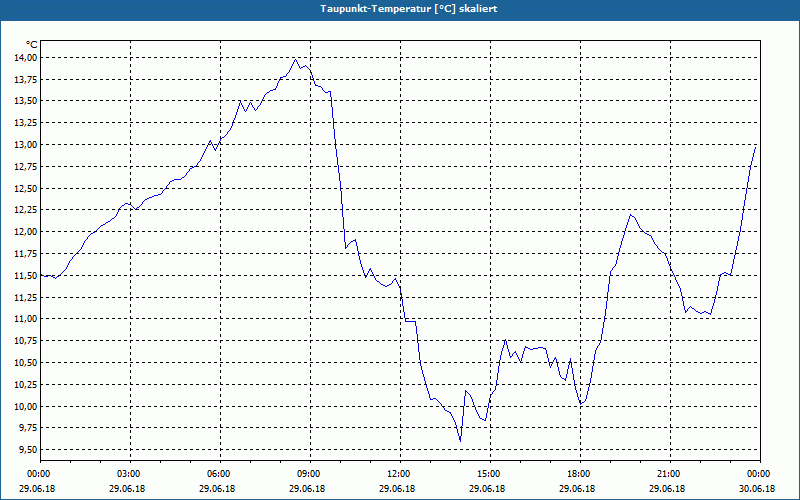This screenshot has height=500, width=800.
Task: Select the 9,75 y-axis label
Action: tap(28, 428)
